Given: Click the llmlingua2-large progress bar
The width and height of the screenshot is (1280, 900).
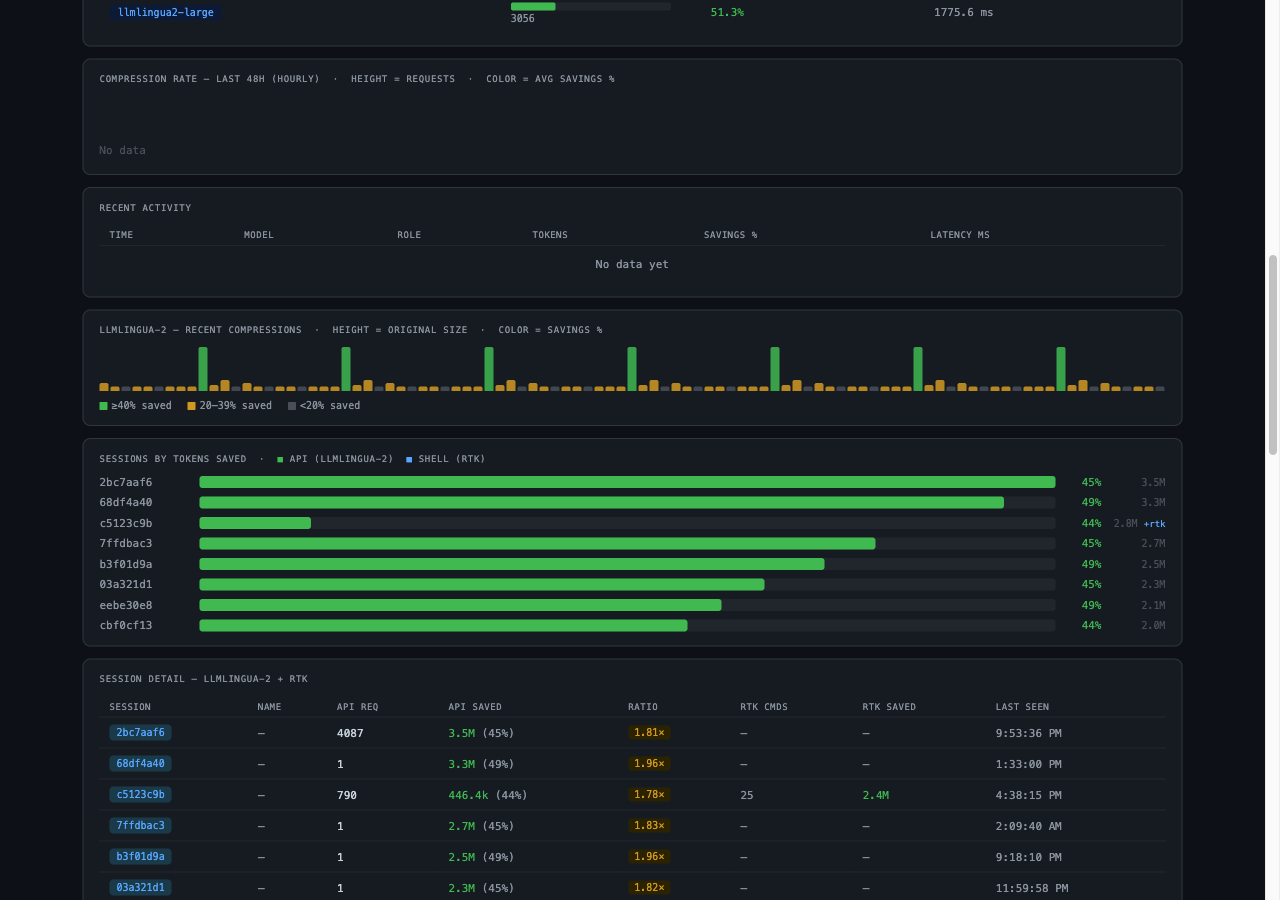Looking at the screenshot, I should click(x=591, y=6).
